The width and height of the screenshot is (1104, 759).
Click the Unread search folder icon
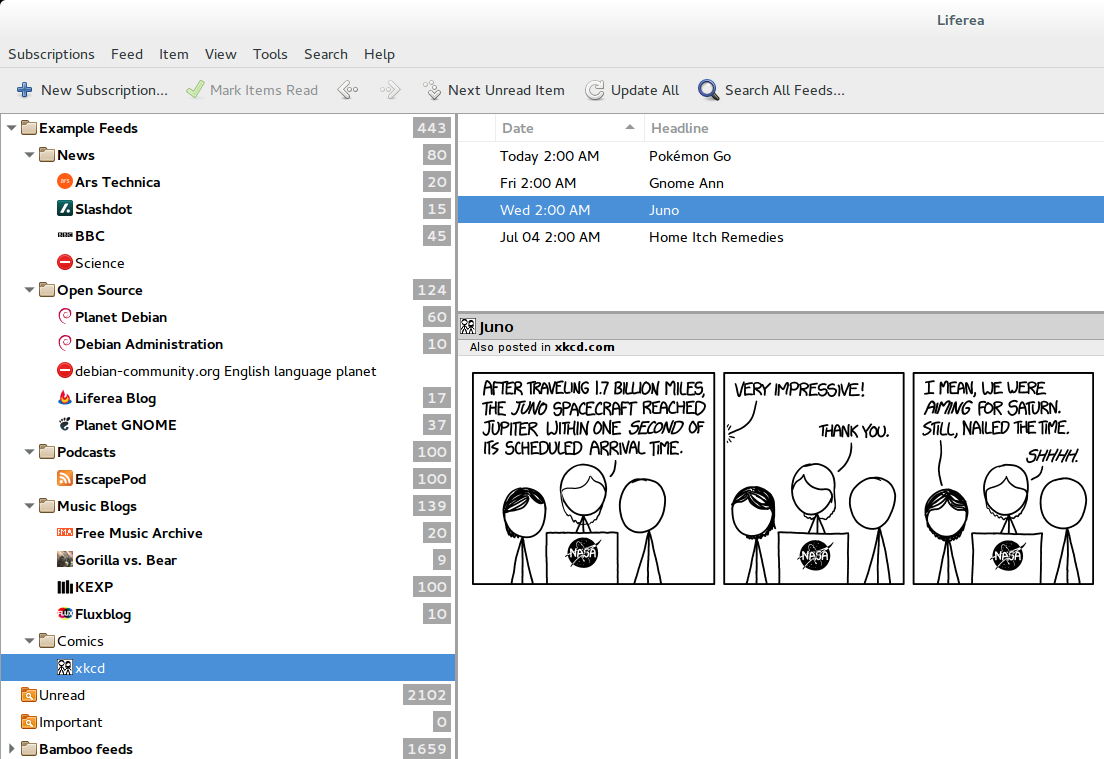click(29, 695)
